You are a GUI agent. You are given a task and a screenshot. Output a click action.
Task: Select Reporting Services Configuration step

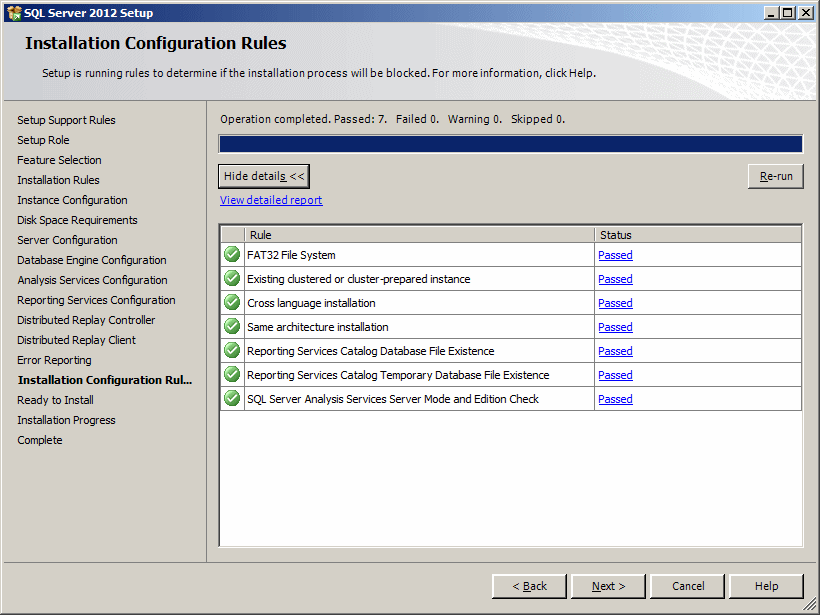pos(96,300)
